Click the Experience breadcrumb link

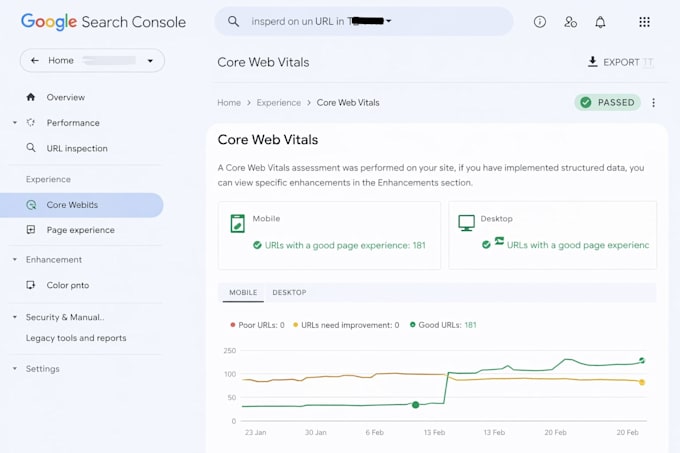pyautogui.click(x=278, y=103)
